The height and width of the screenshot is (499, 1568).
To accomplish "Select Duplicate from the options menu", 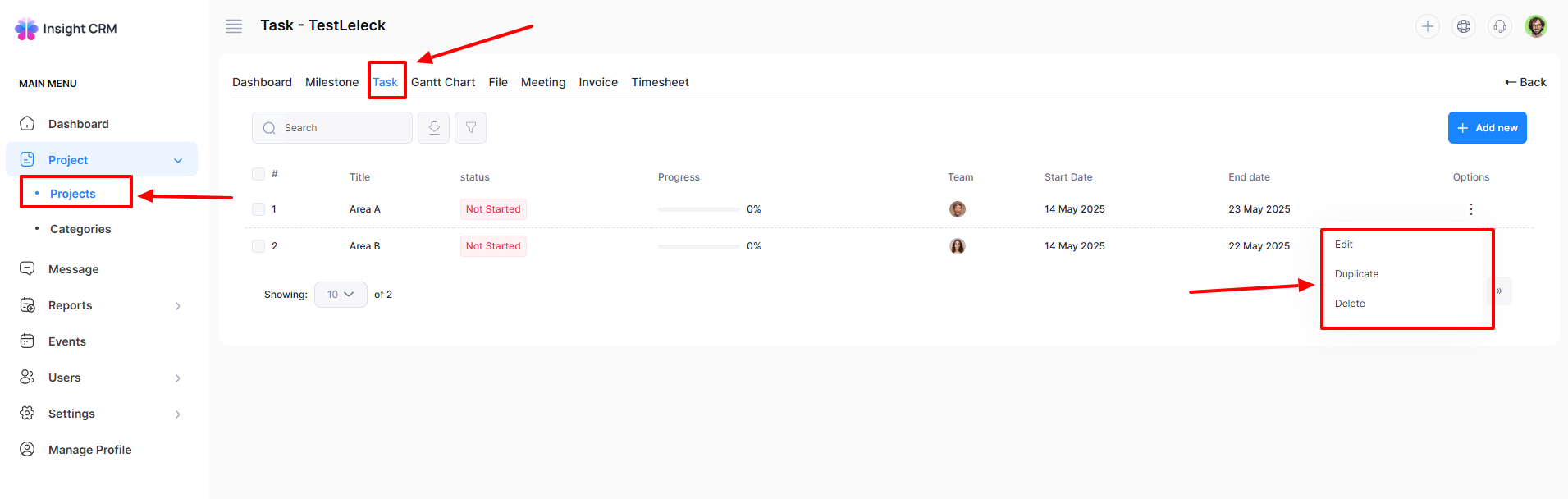I will point(1356,274).
